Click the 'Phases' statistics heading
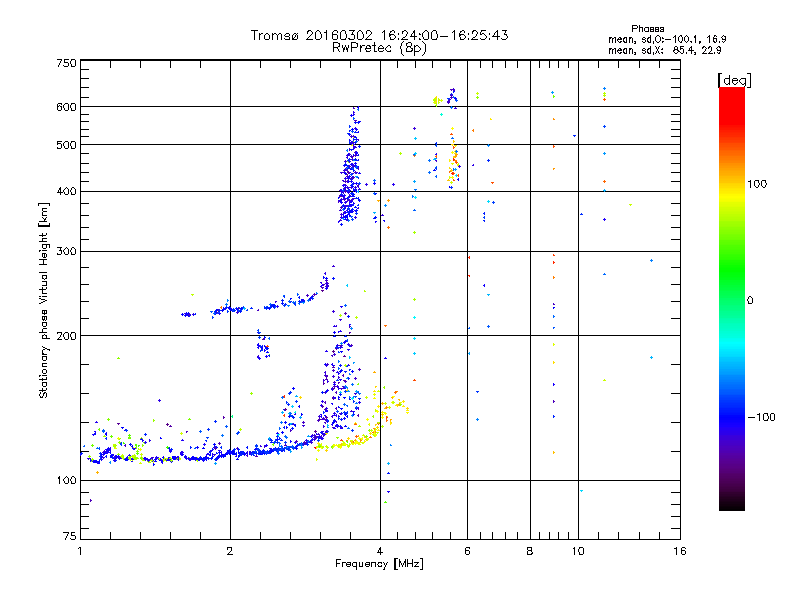Viewport: 800px width, 600px height. tap(647, 29)
